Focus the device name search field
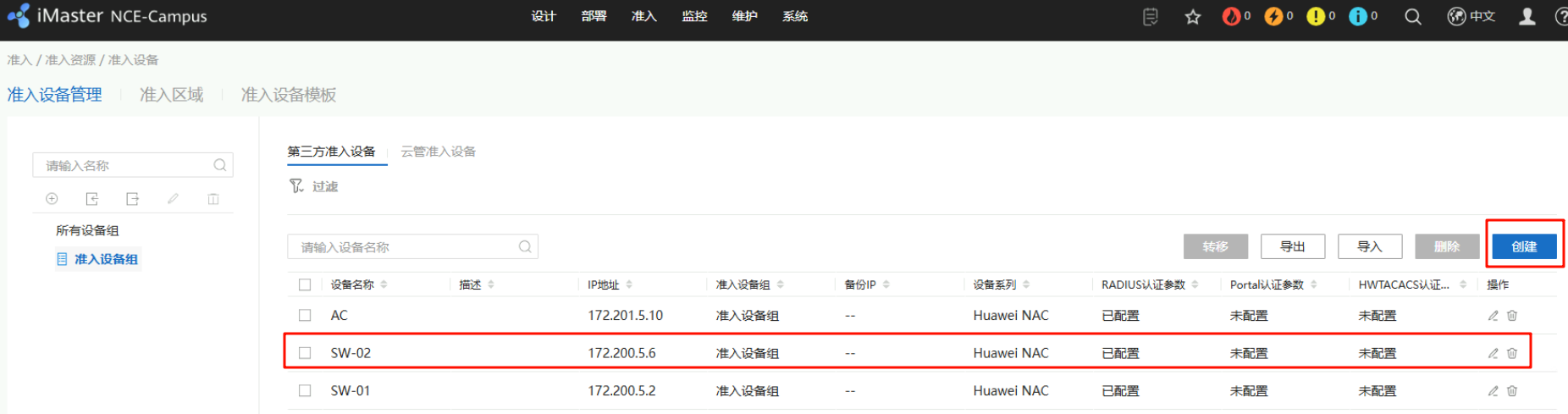 click(406, 247)
